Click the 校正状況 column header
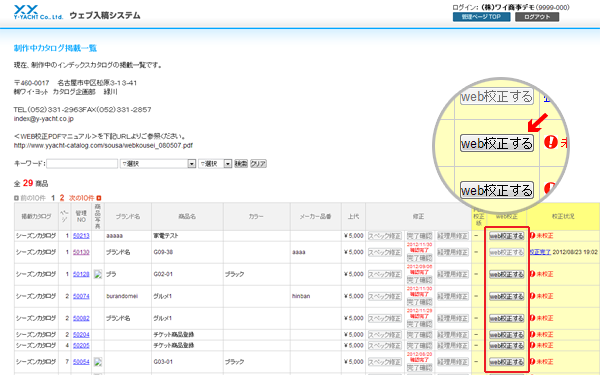 pyautogui.click(x=563, y=217)
